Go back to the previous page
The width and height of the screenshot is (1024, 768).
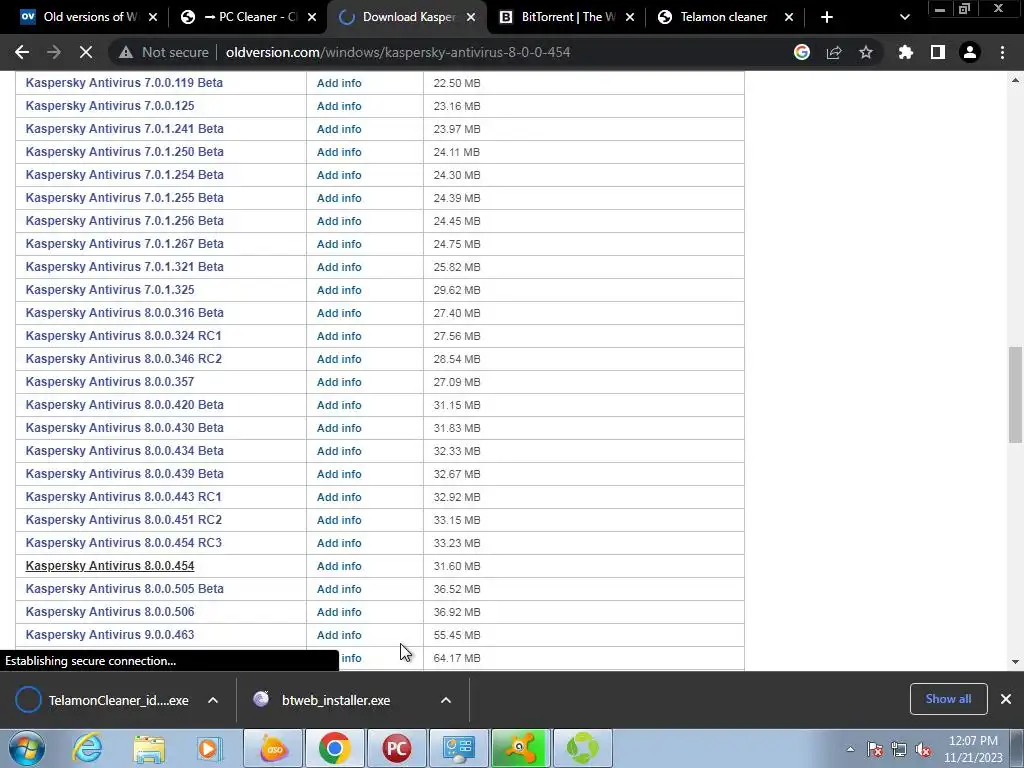tap(22, 52)
